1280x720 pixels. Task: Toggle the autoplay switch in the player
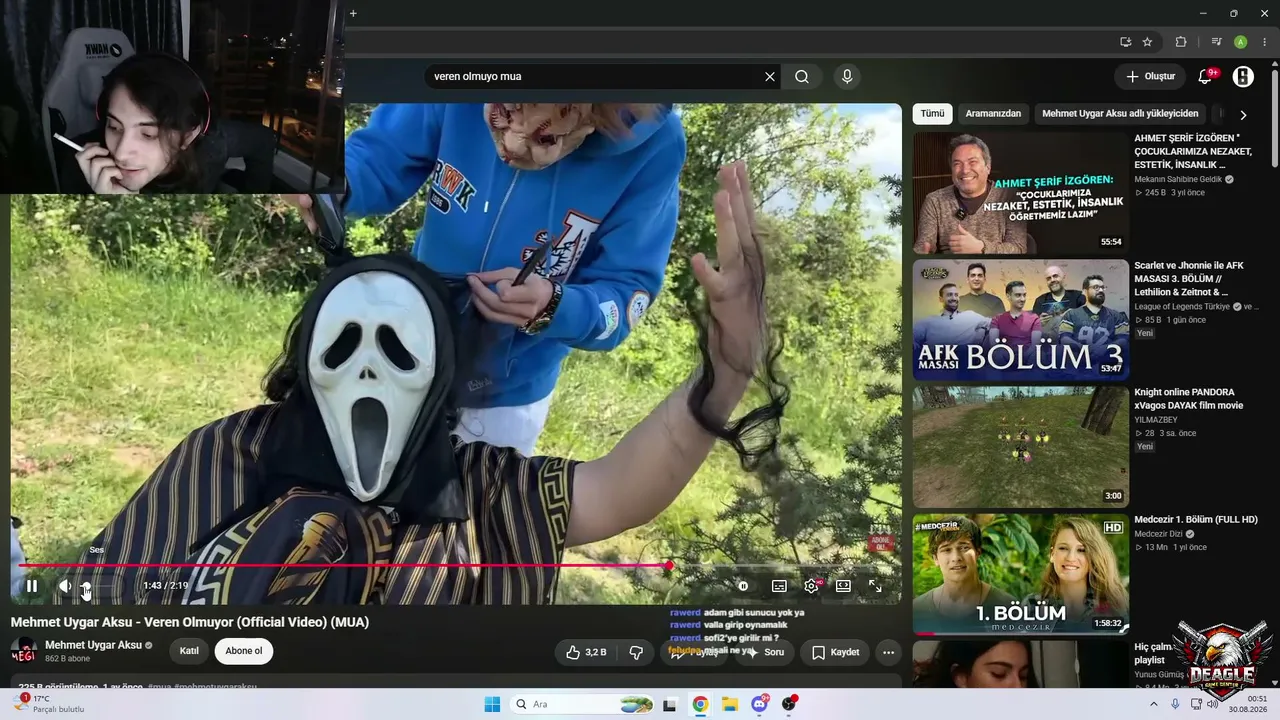click(x=743, y=586)
